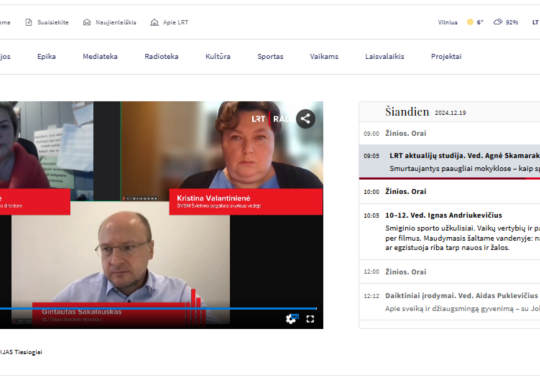The image size is (540, 380).
Task: Select LRT aktualijų studija programme entry
Action: tap(449, 162)
